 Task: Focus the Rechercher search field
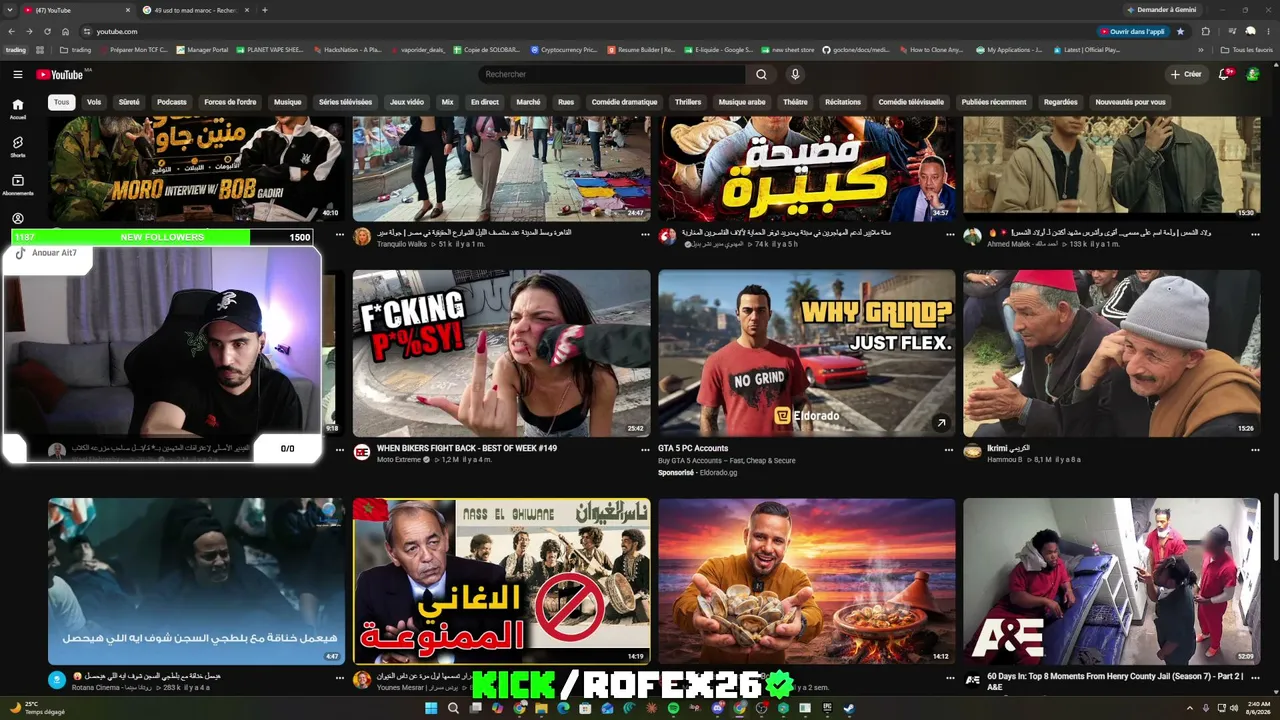tap(611, 74)
